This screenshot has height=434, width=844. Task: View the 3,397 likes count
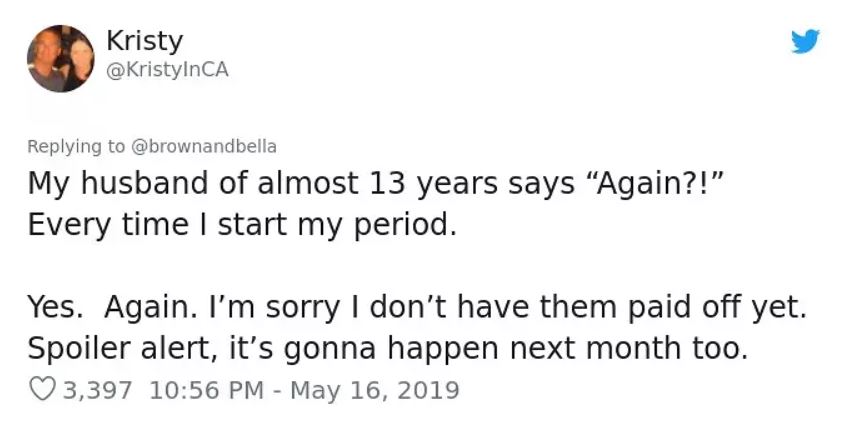click(97, 388)
